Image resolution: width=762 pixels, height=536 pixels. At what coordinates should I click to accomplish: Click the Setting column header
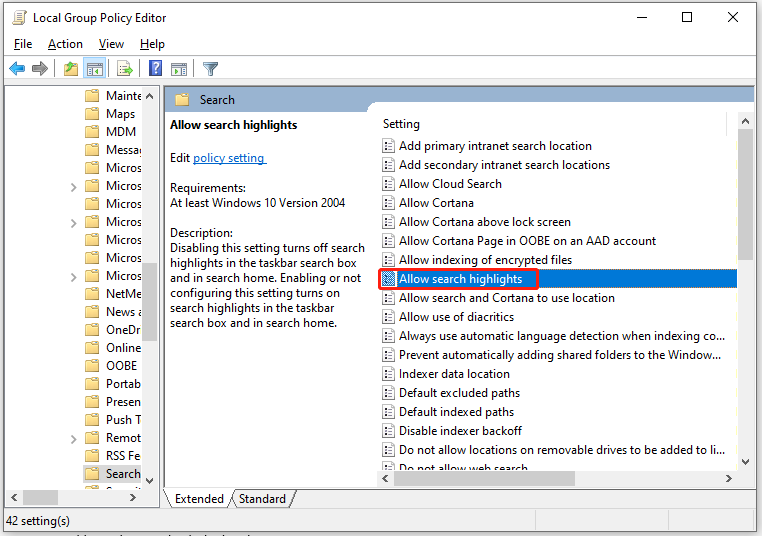[x=401, y=124]
